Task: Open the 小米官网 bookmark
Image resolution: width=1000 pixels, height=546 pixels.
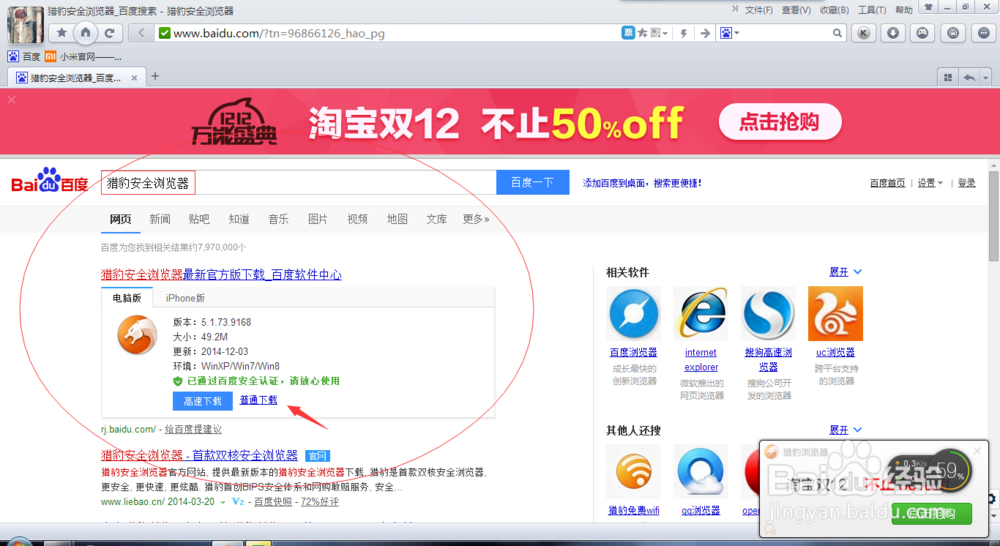Action: (83, 57)
